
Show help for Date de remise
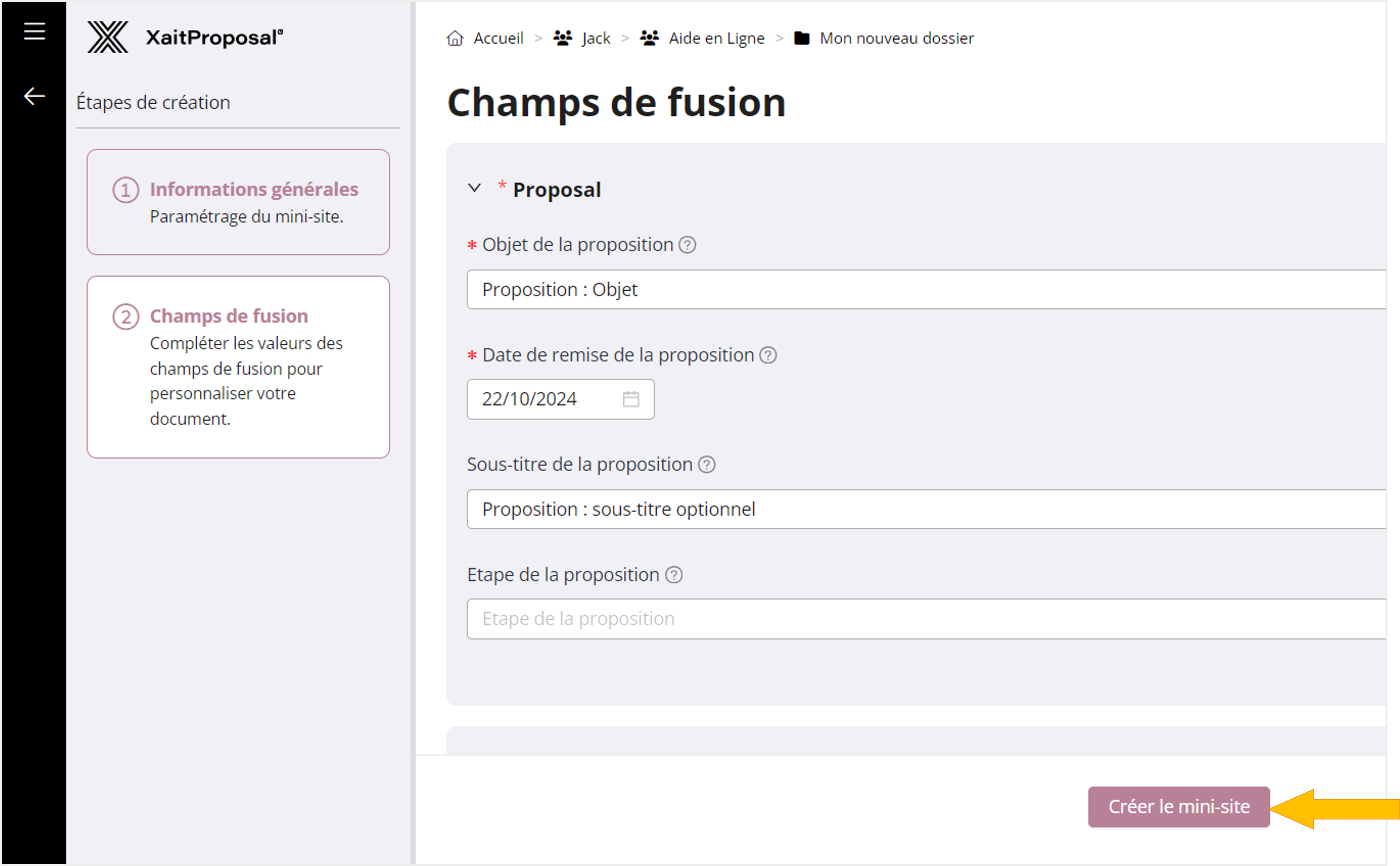(768, 356)
